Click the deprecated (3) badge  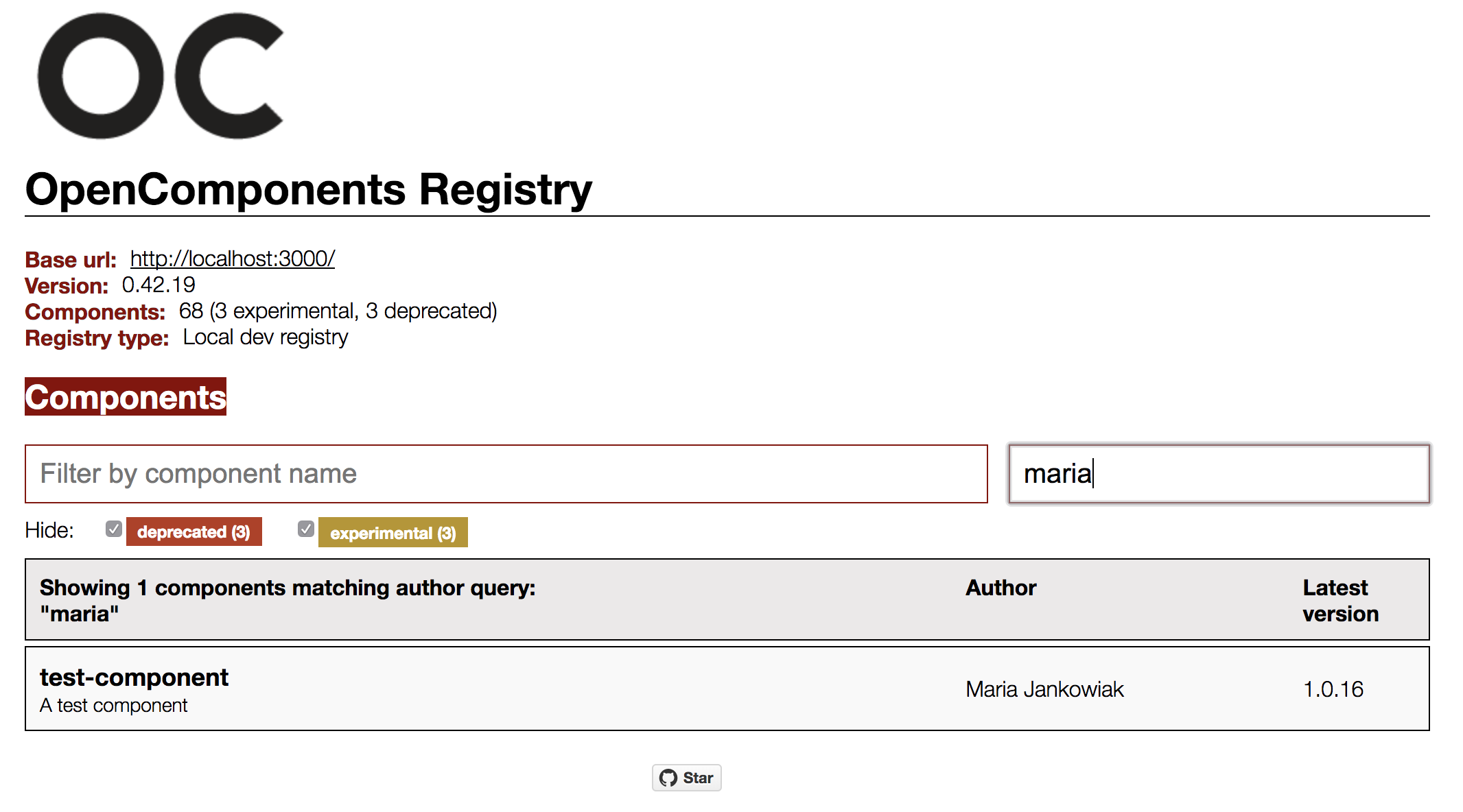point(194,531)
